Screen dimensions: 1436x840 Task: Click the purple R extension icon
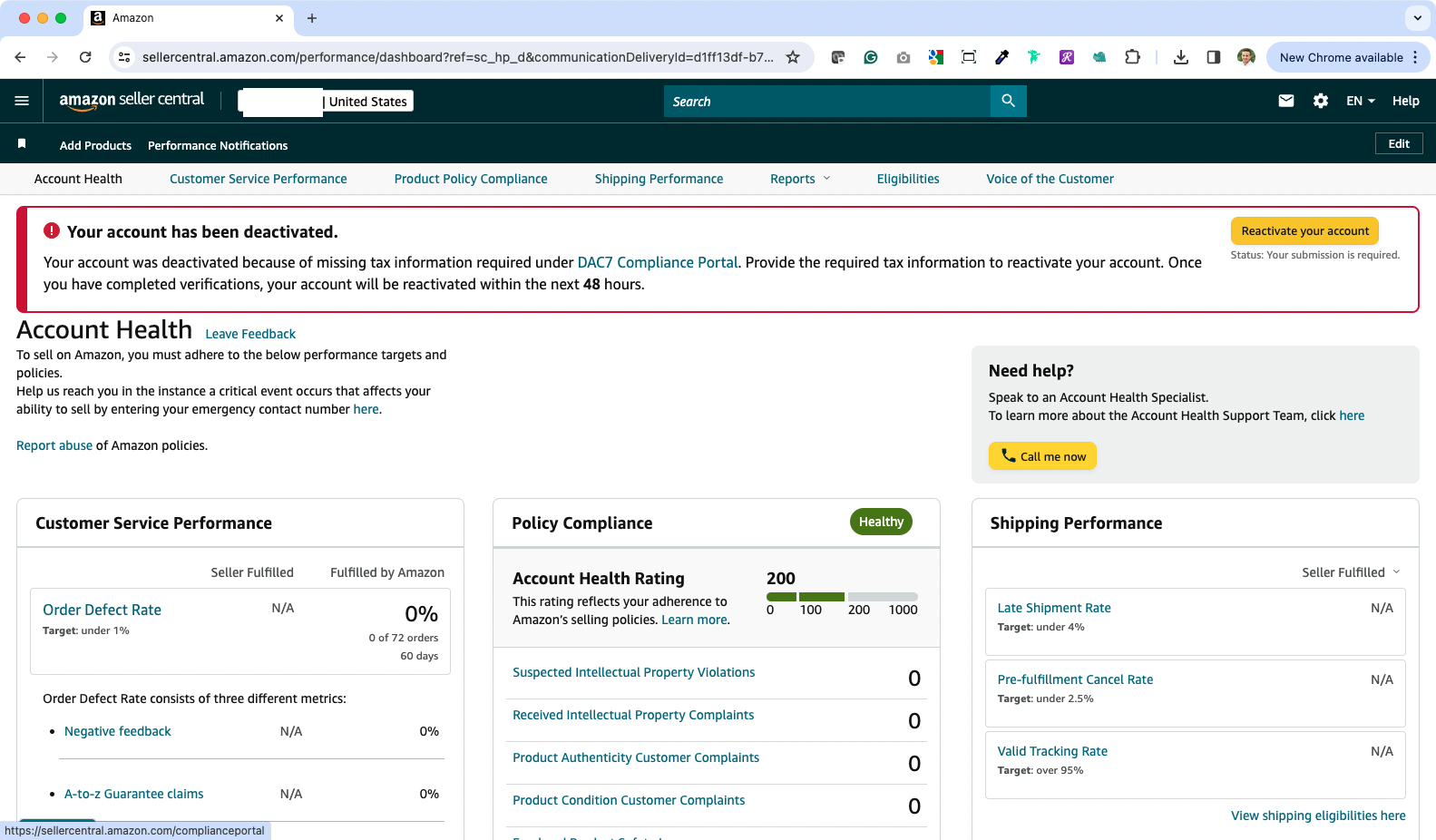pos(1067,57)
